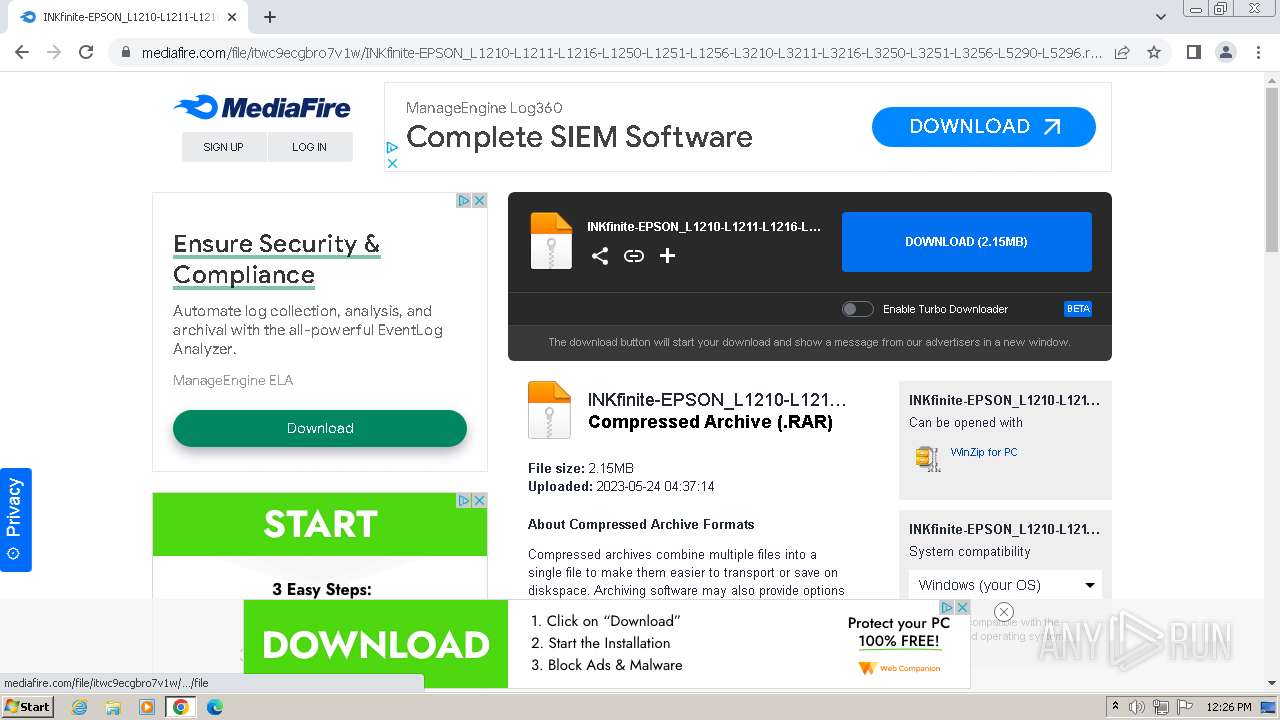
Task: Enable Turbo Downloader toggle
Action: (857, 309)
